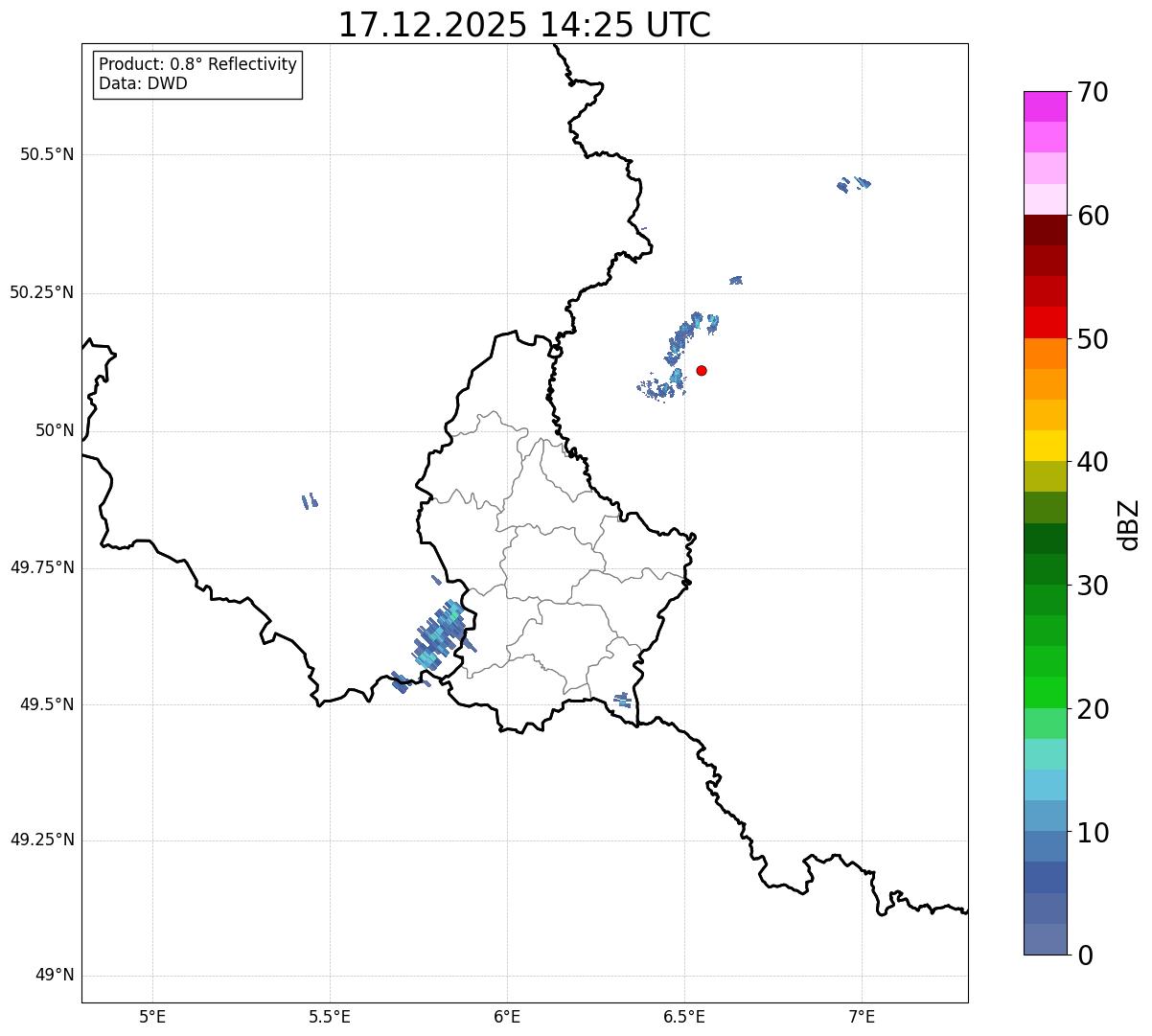Image resolution: width=1152 pixels, height=1036 pixels.
Task: Click the radar echo near 7°E, 50.45°N
Action: (854, 183)
